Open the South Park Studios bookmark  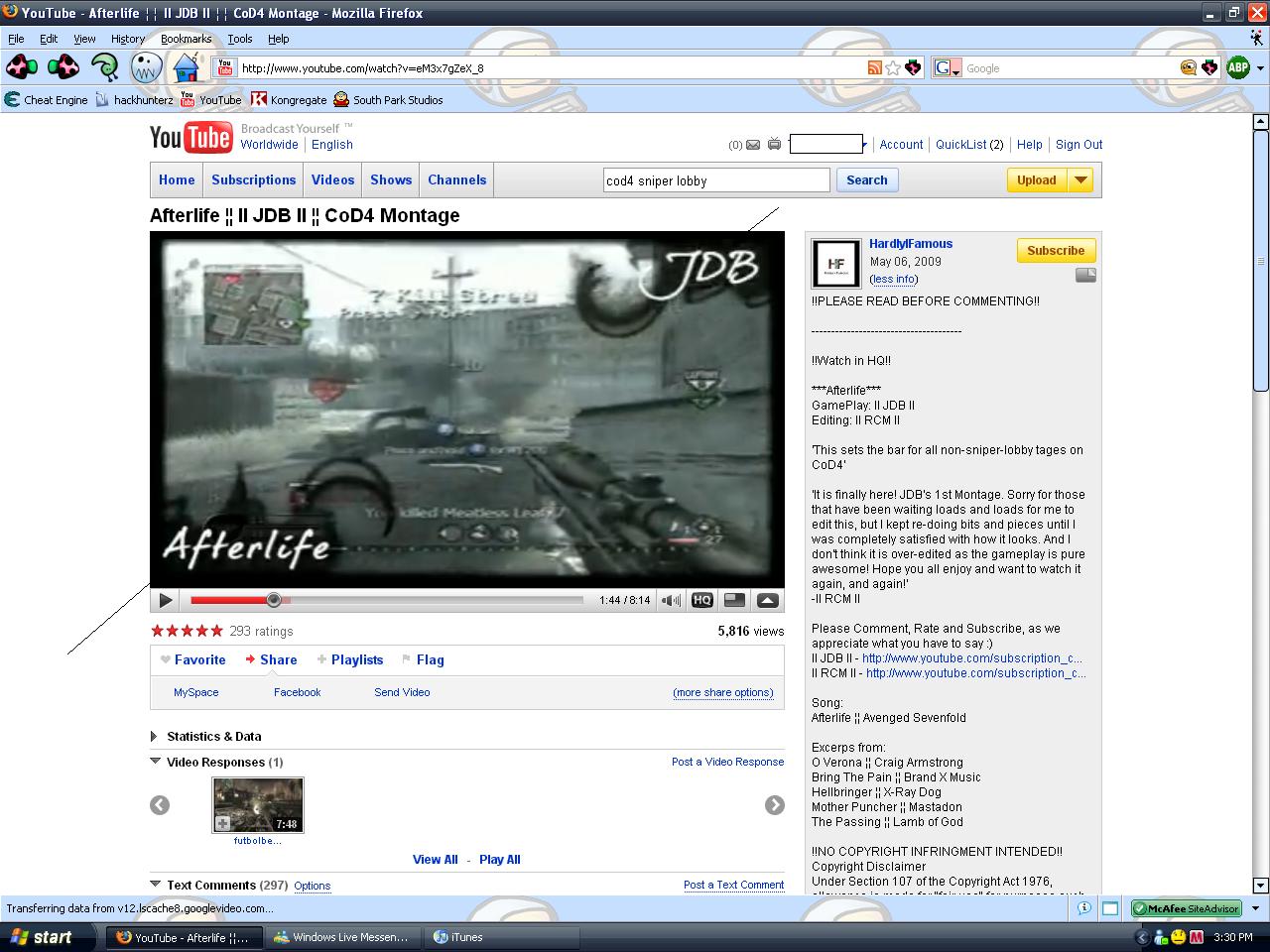pos(388,99)
